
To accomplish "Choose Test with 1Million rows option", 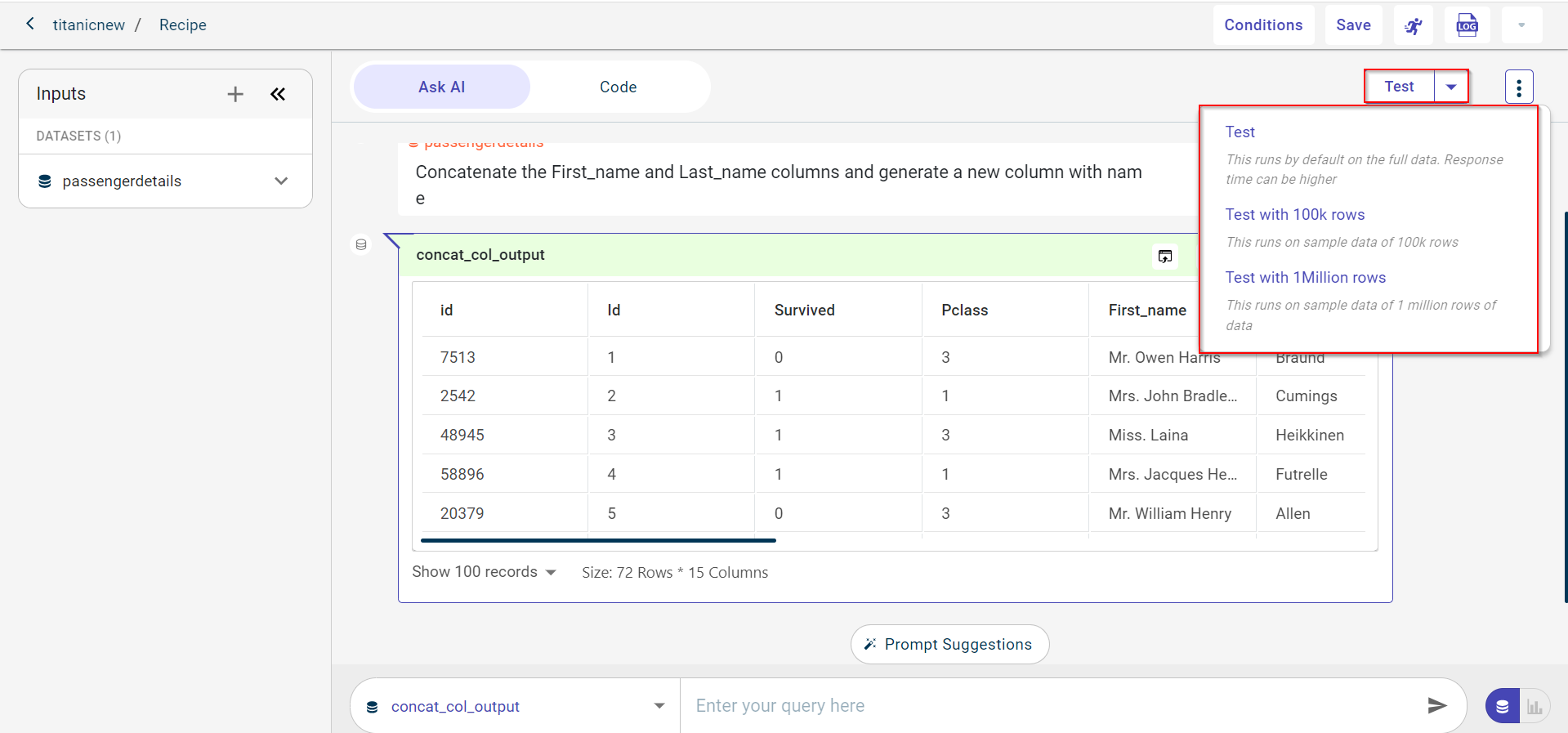I will tap(1305, 278).
